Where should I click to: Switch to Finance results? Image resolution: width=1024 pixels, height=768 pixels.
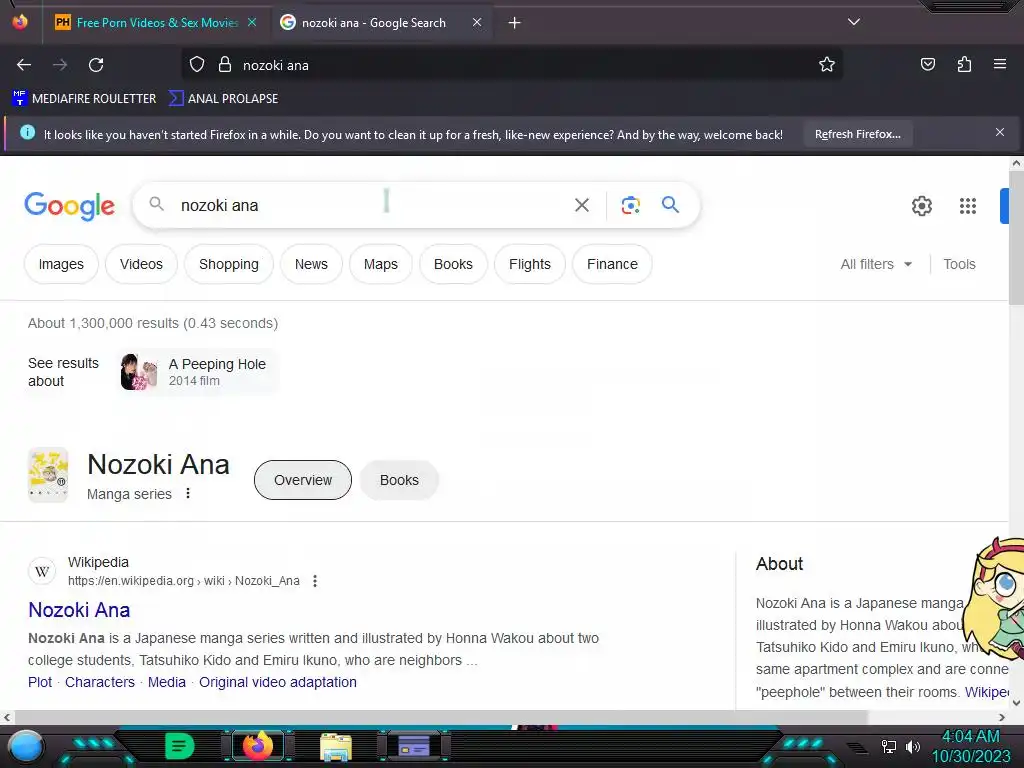tap(612, 264)
